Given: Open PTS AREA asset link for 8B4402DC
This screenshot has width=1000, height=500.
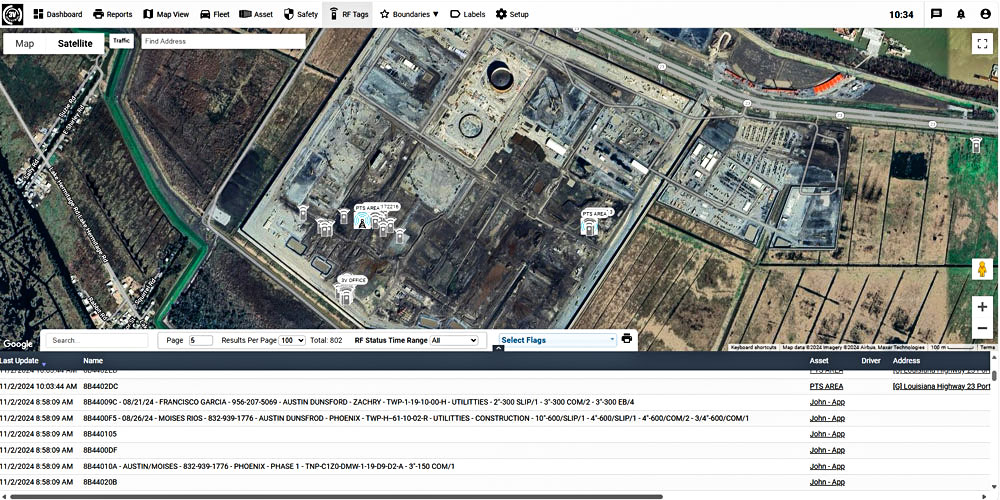Looking at the screenshot, I should (x=827, y=386).
